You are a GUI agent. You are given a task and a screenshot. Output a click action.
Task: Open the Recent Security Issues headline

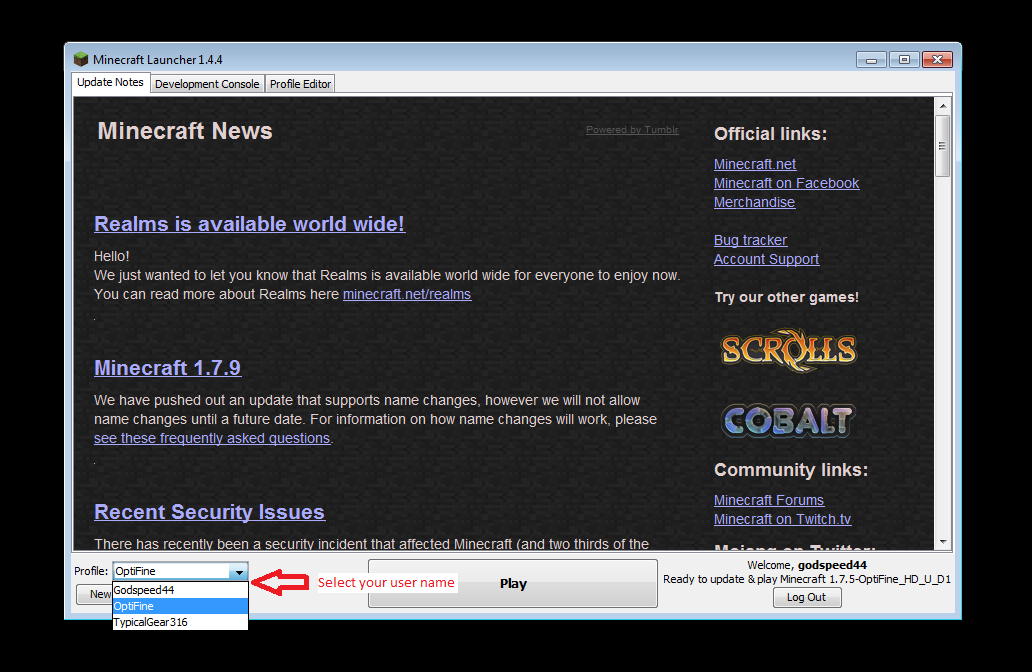pyautogui.click(x=209, y=511)
